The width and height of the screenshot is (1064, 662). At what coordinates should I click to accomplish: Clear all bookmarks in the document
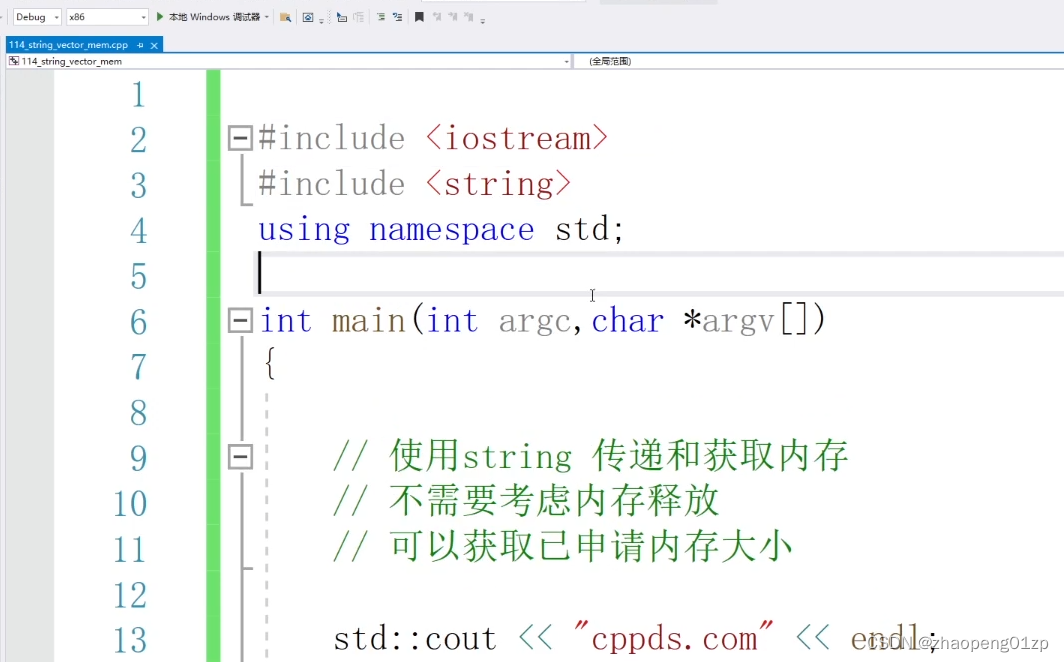[469, 17]
